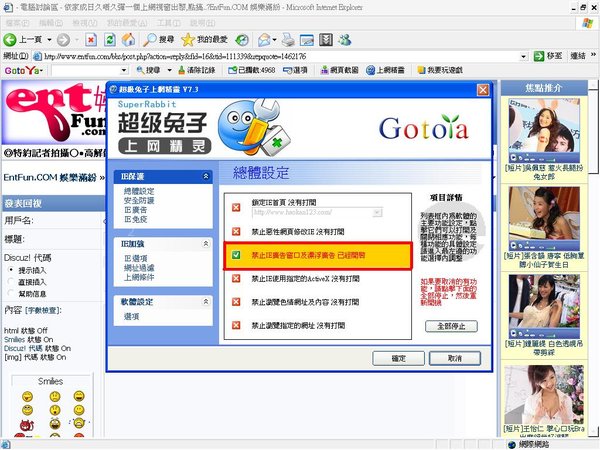Click the Refresh page icon
This screenshot has height=450, width=600.
[x=110, y=40]
